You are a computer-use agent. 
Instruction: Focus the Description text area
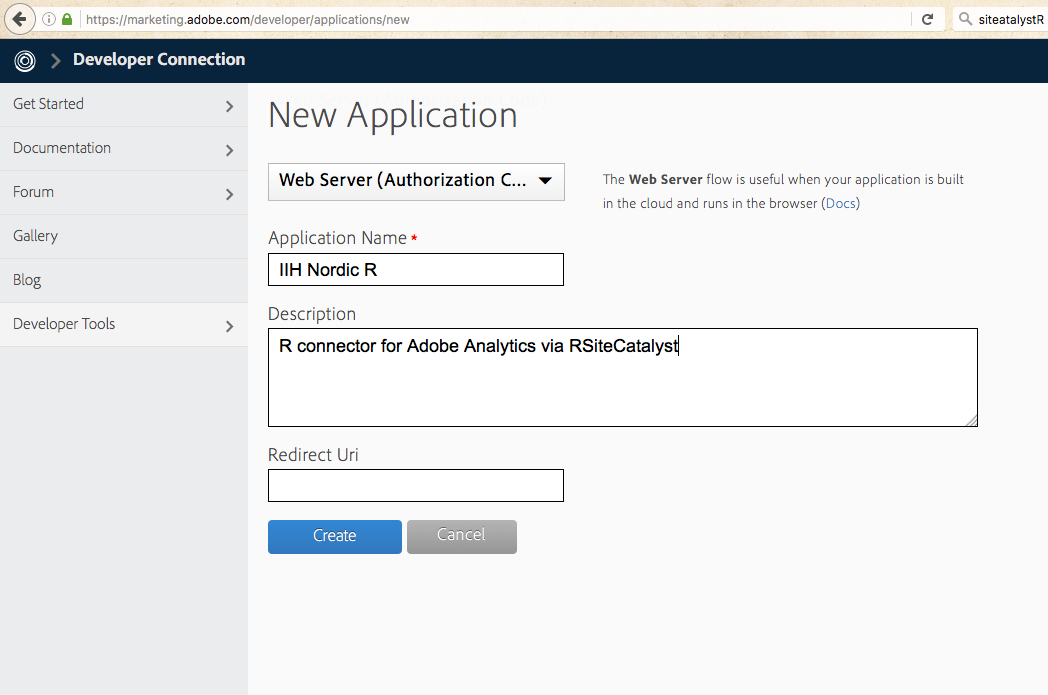[623, 377]
